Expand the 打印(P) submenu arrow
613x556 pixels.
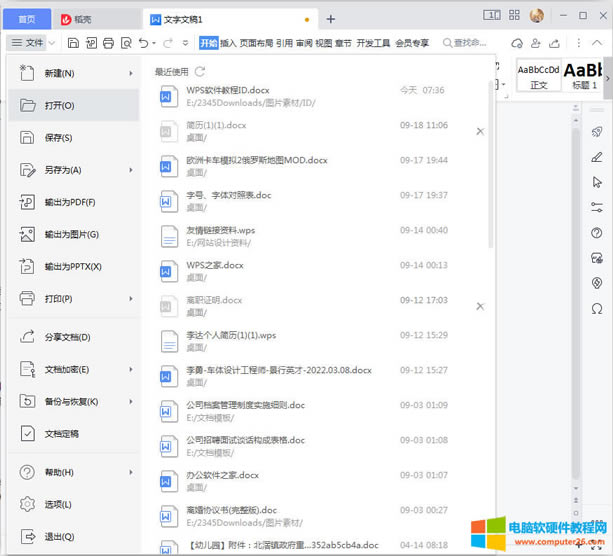[130, 298]
